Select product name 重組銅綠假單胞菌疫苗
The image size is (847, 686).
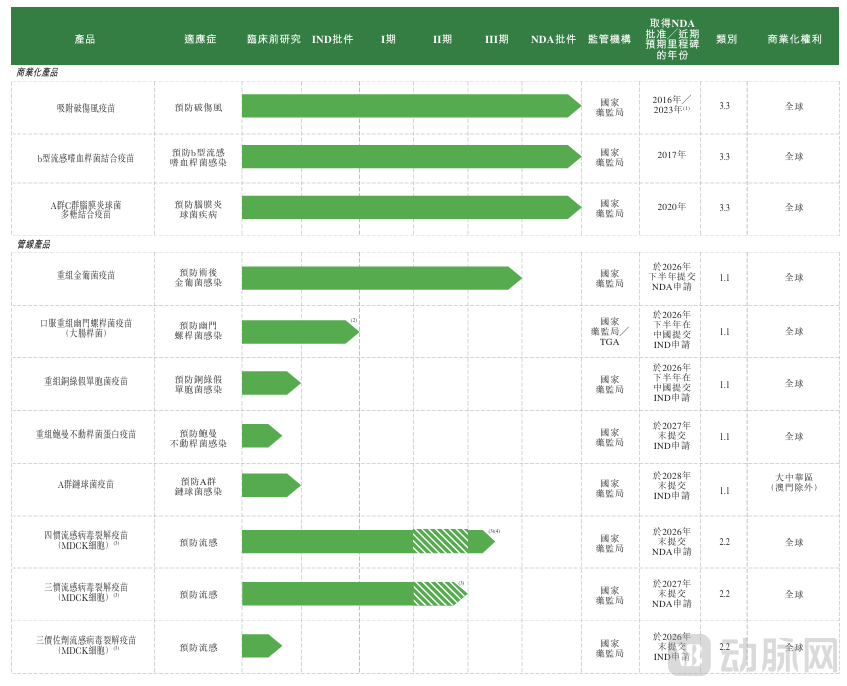[x=86, y=381]
